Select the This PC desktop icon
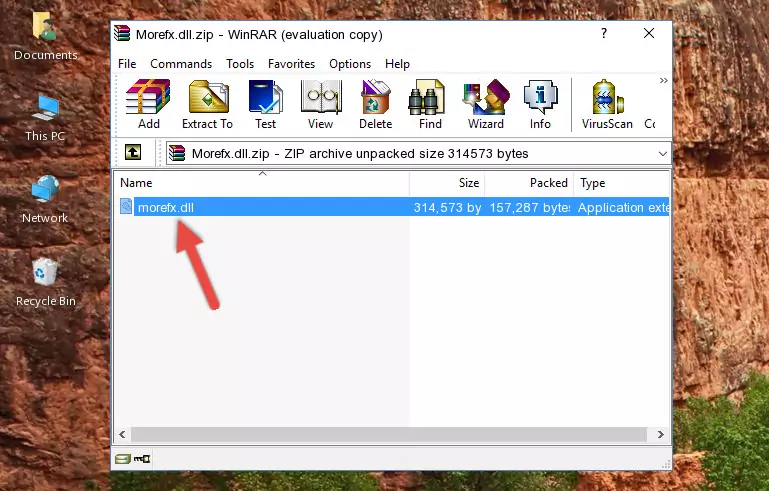The height and width of the screenshot is (491, 769). click(45, 118)
